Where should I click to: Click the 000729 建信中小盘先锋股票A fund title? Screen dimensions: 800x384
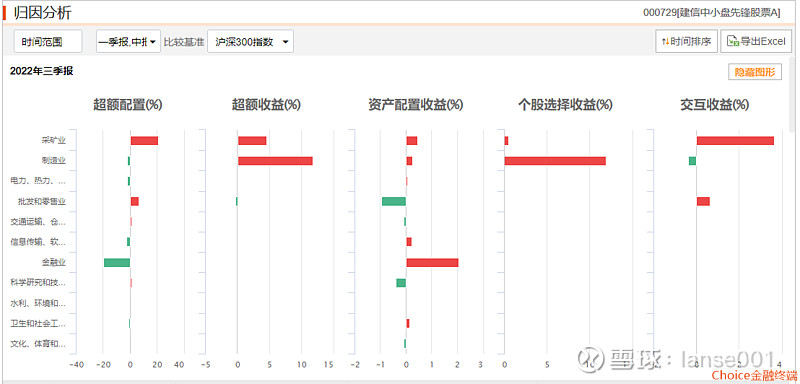711,13
